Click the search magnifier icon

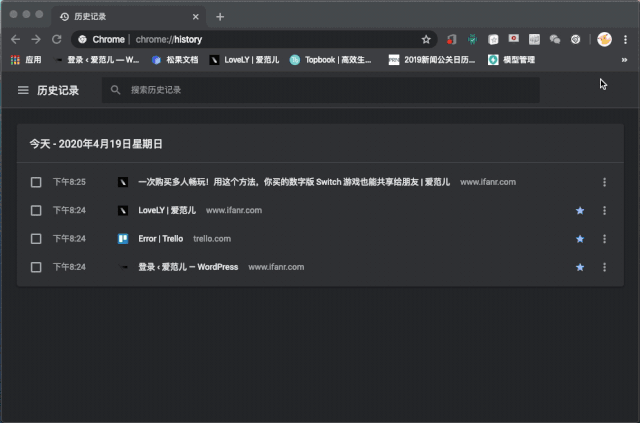coord(116,90)
